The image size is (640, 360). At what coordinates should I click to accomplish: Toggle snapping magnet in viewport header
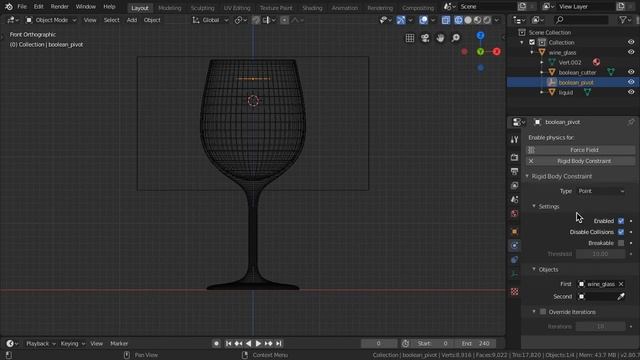pyautogui.click(x=256, y=20)
